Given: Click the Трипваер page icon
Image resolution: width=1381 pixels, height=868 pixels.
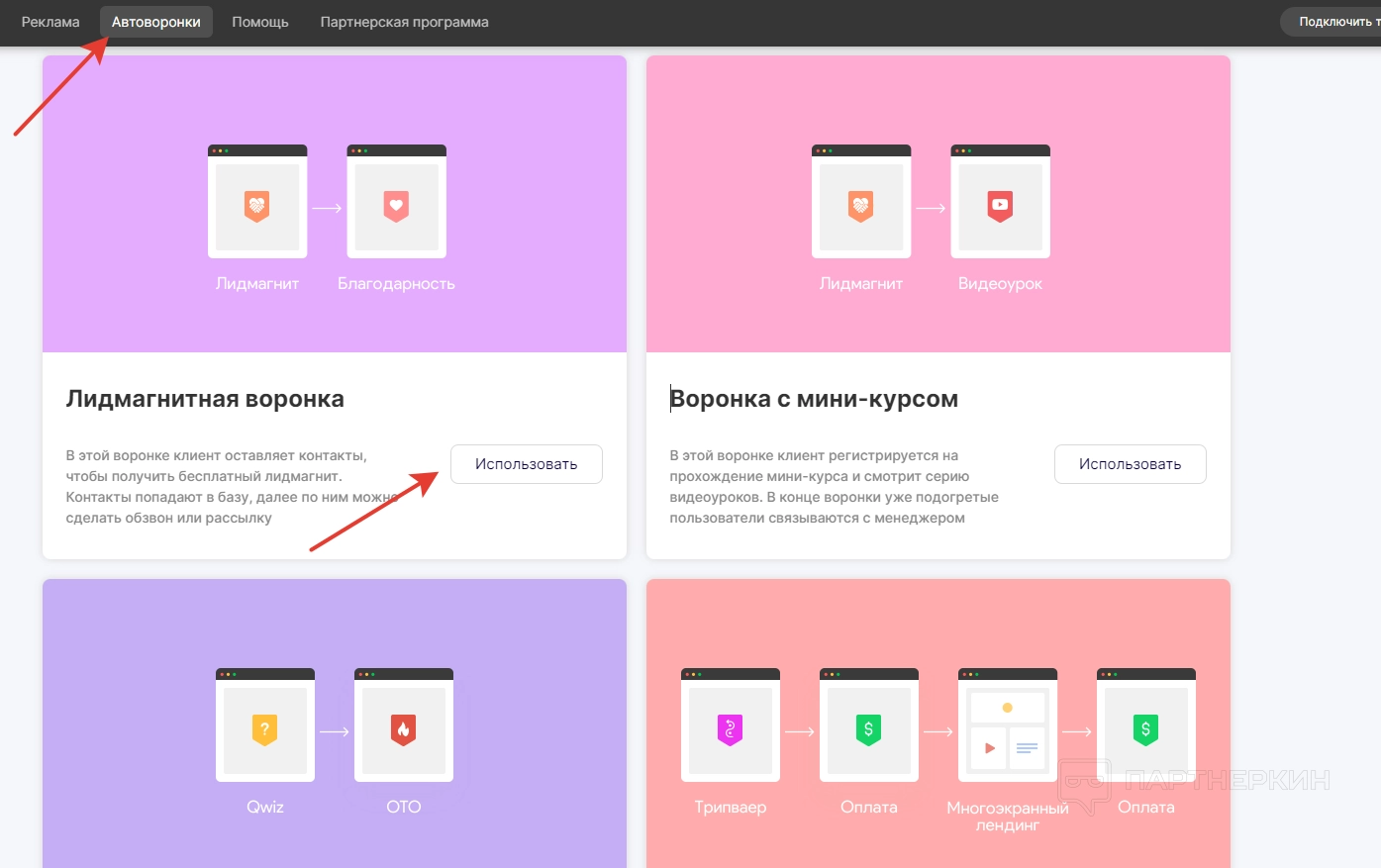Looking at the screenshot, I should pyautogui.click(x=731, y=725).
